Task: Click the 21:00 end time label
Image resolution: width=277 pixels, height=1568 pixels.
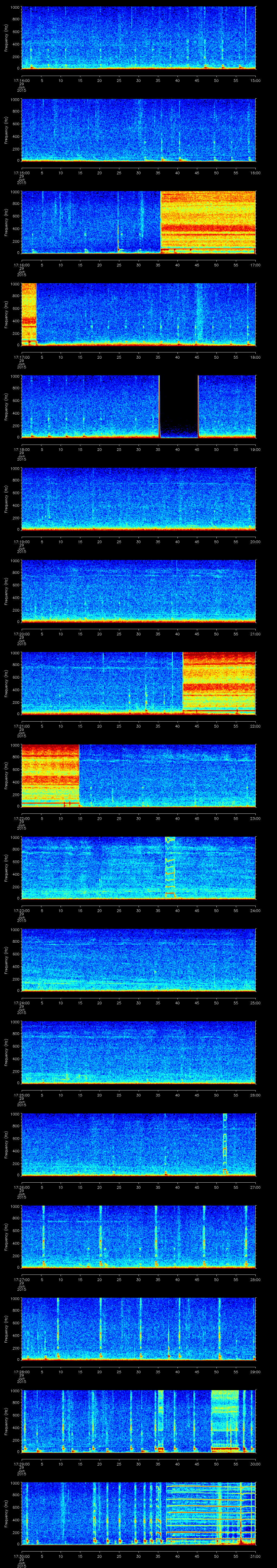Action: 255,634
